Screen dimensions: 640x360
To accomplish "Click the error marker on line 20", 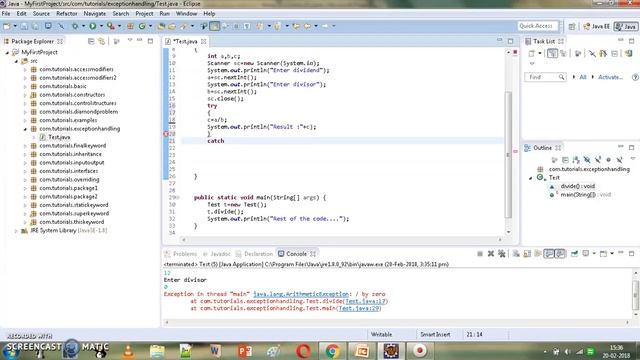I will pos(166,134).
